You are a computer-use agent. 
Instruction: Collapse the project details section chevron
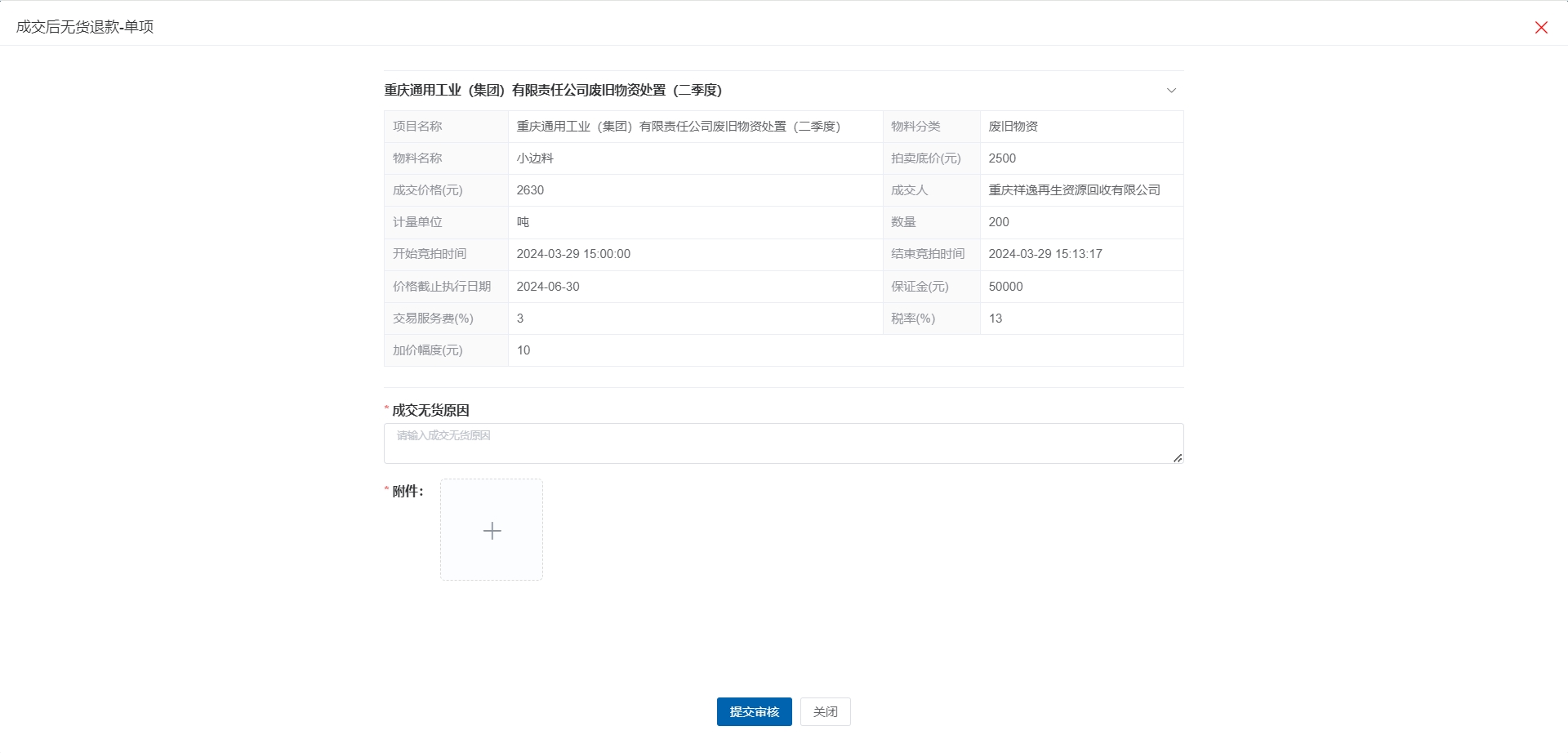click(1171, 91)
